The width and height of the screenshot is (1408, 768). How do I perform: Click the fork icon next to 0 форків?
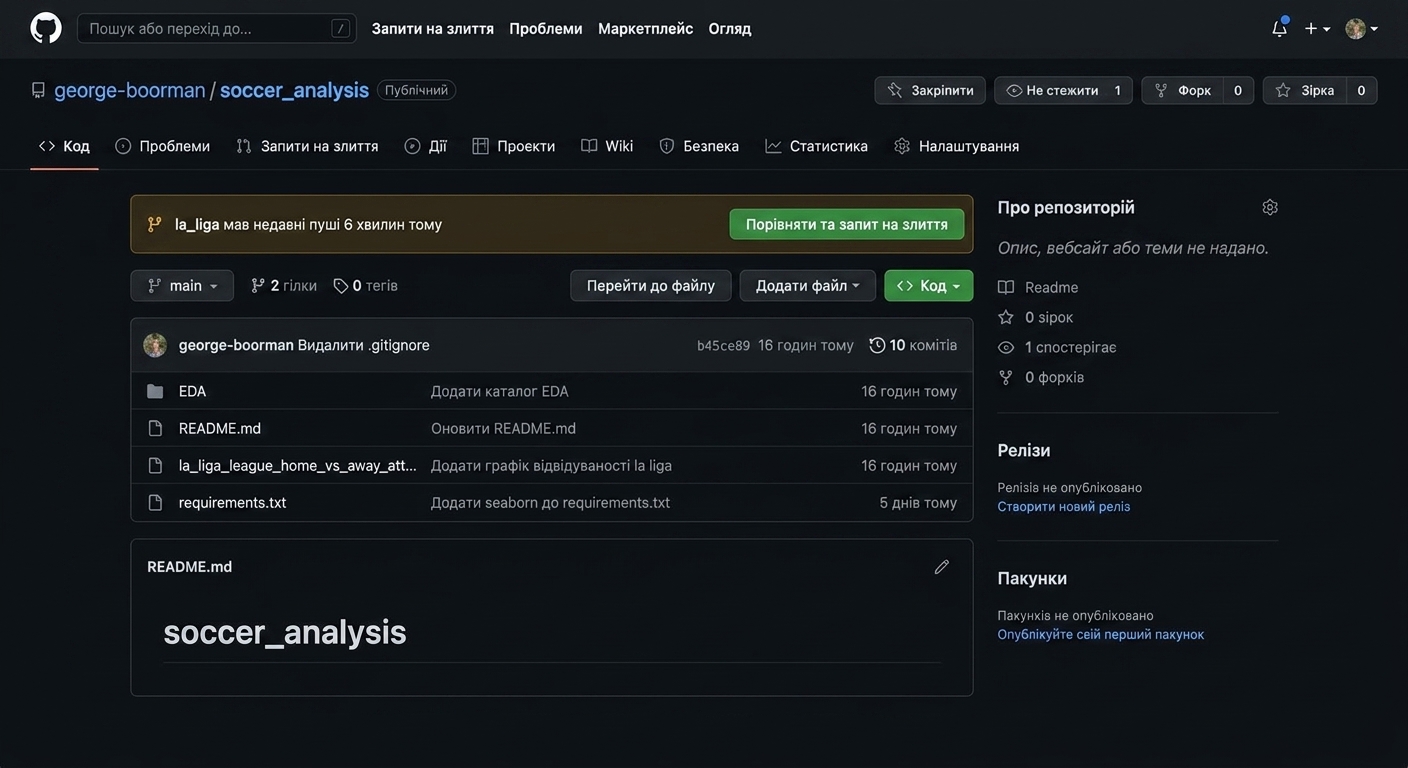(x=1006, y=377)
